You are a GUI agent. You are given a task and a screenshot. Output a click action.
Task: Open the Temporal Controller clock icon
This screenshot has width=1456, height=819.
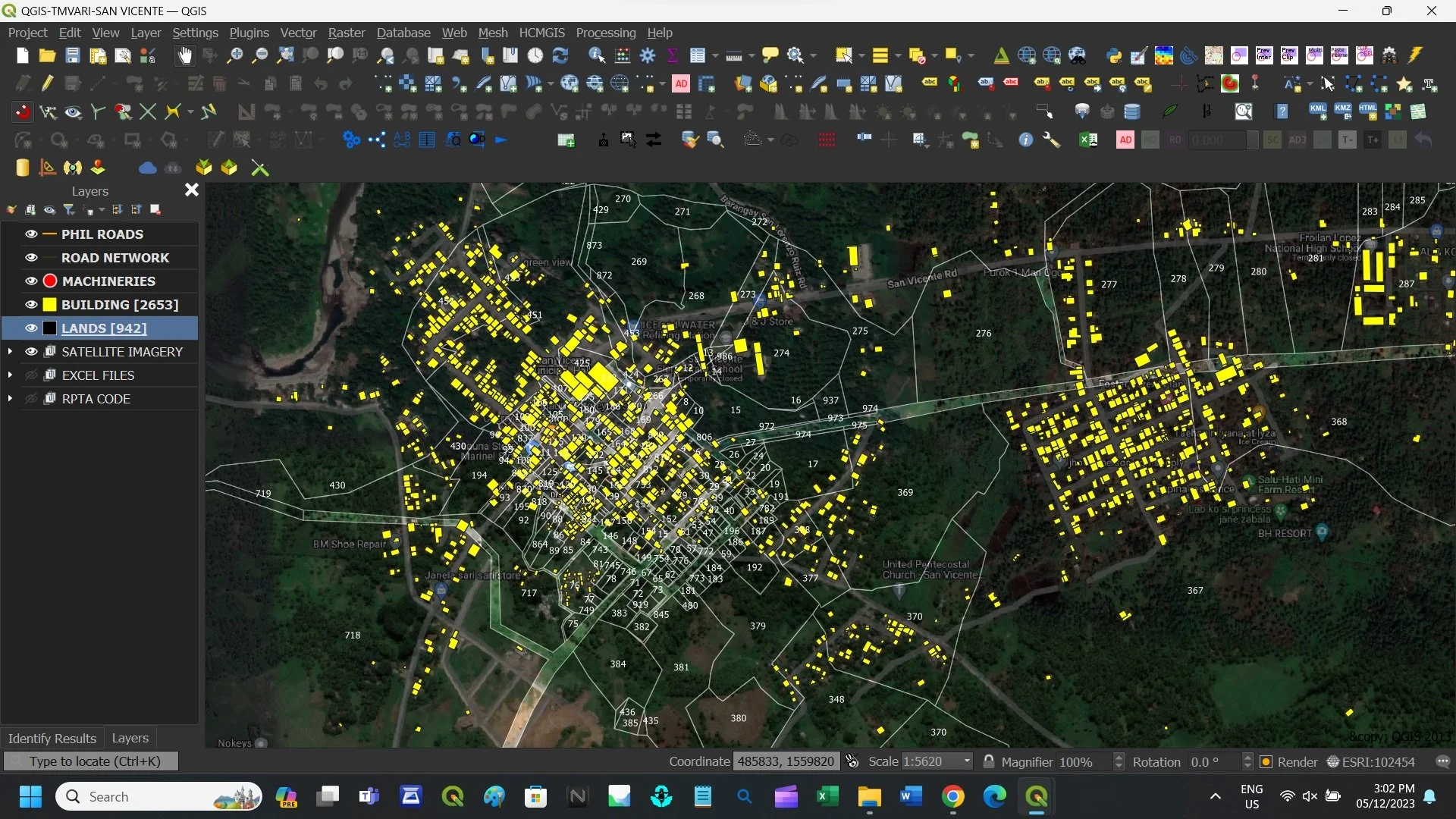click(535, 55)
